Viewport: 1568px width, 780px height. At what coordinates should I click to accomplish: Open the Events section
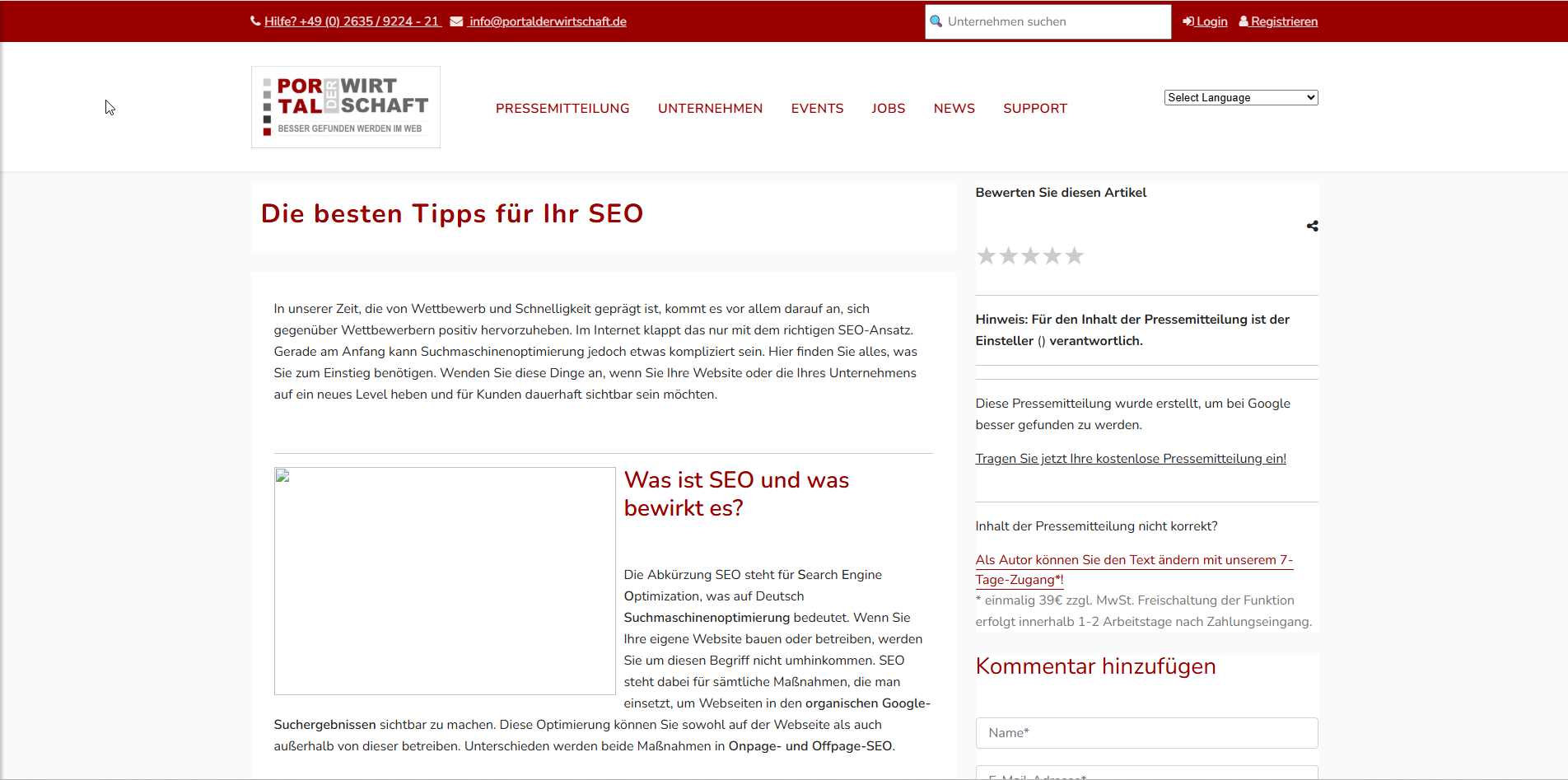coord(817,109)
